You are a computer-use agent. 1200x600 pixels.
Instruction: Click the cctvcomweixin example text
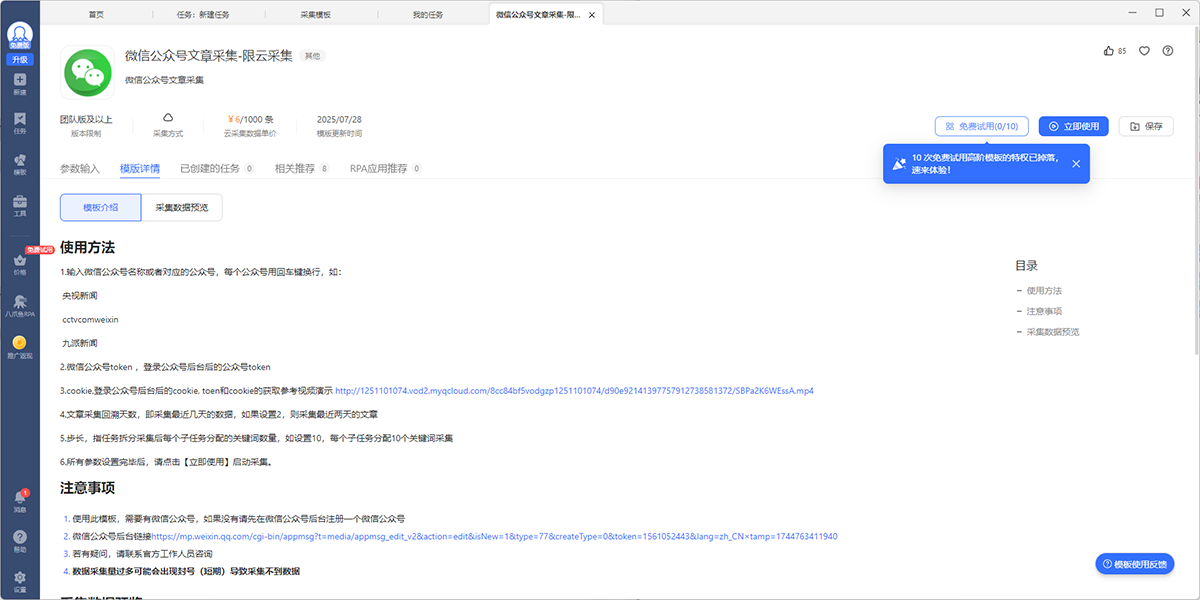pyautogui.click(x=90, y=319)
